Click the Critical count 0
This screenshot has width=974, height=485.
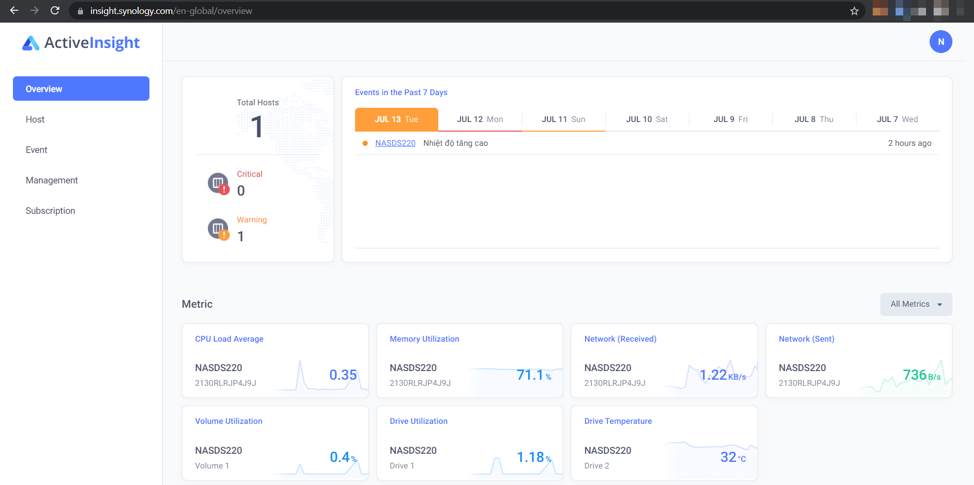[x=241, y=191]
